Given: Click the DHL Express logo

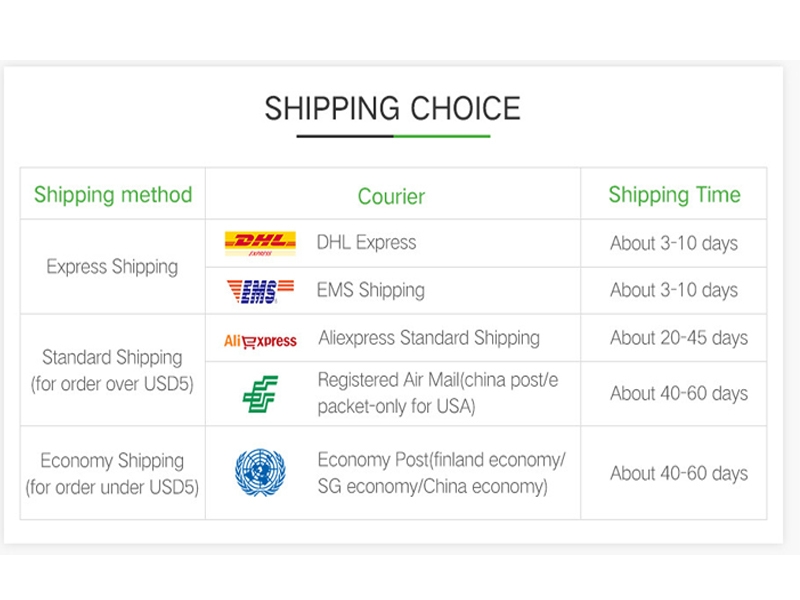Looking at the screenshot, I should [x=260, y=243].
